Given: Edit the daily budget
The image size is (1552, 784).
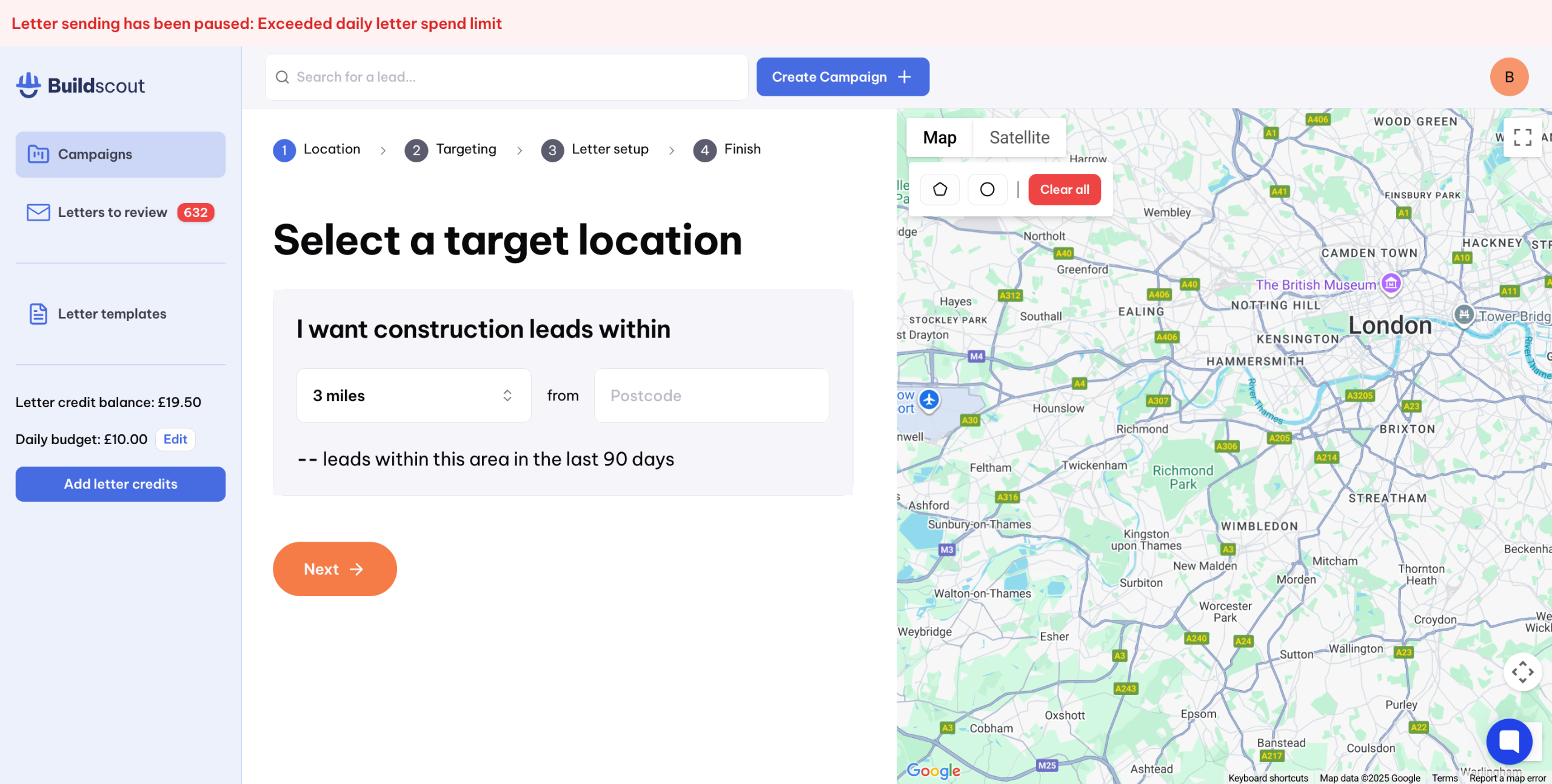Looking at the screenshot, I should (x=175, y=439).
